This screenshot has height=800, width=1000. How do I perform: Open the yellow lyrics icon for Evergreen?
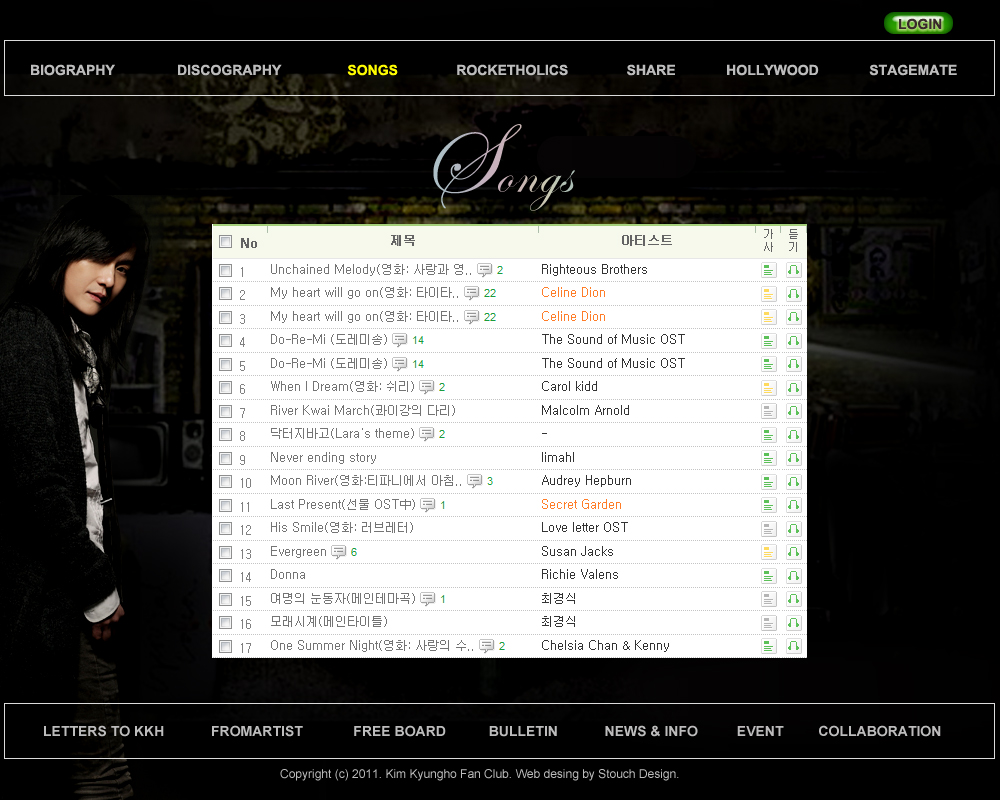coord(768,552)
